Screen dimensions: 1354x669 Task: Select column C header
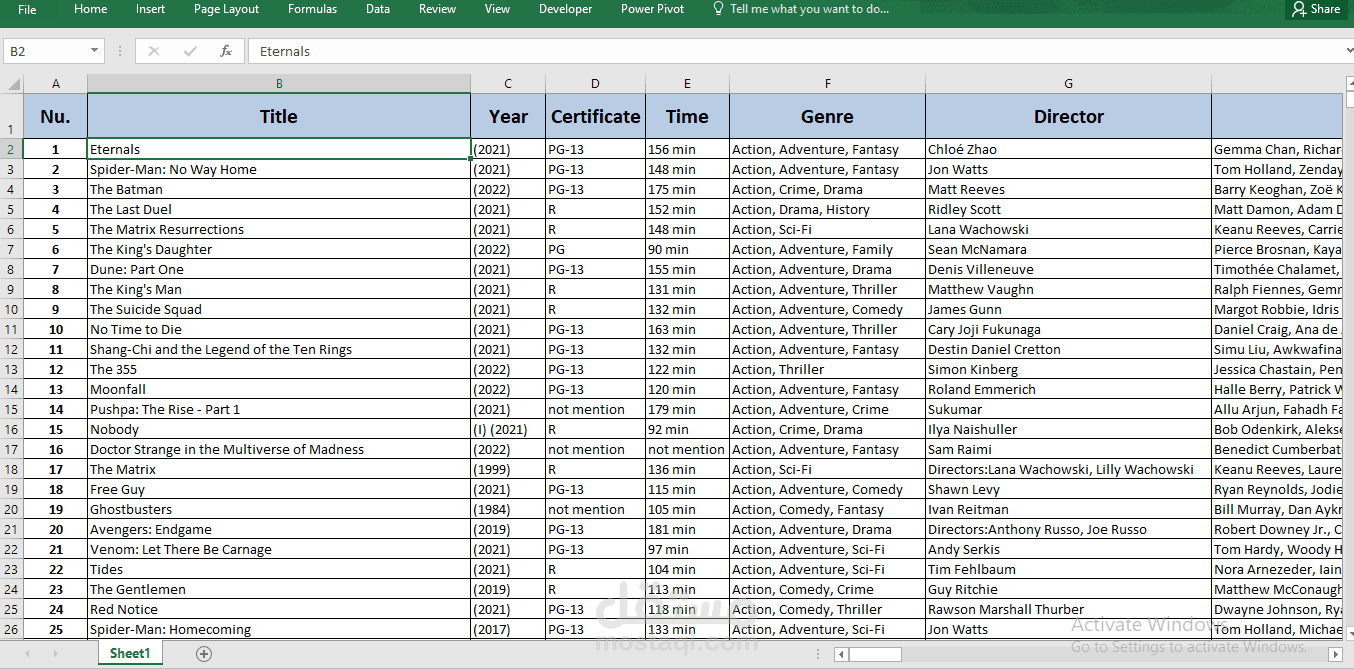(508, 84)
